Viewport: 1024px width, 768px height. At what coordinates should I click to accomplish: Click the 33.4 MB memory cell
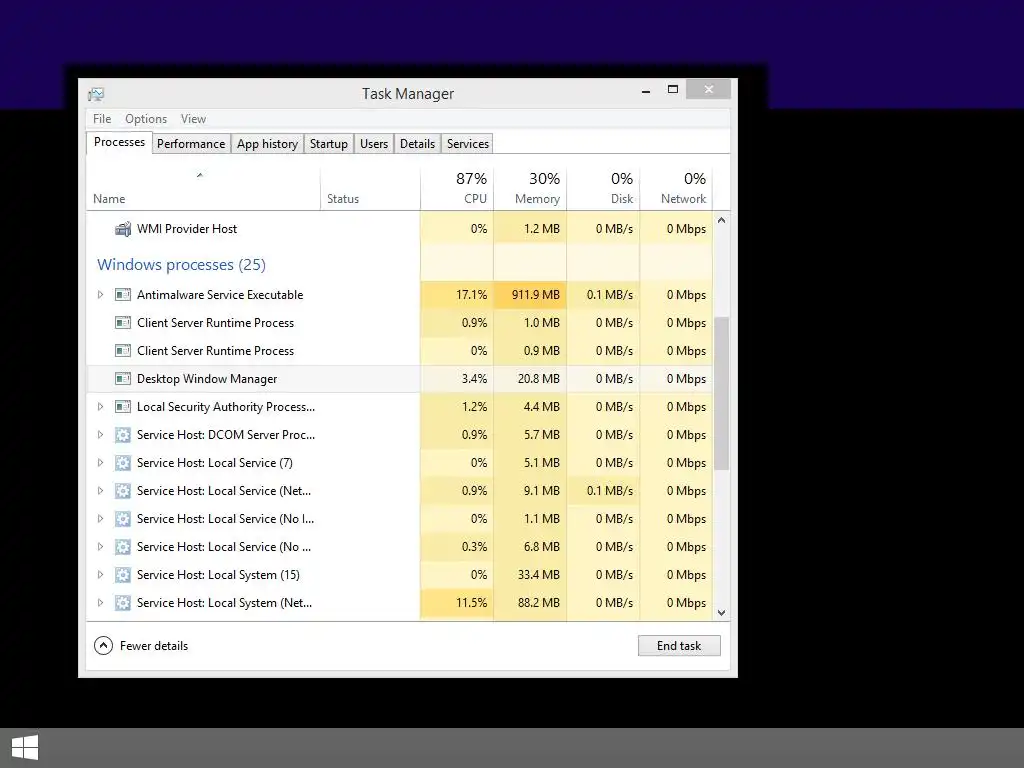click(530, 575)
